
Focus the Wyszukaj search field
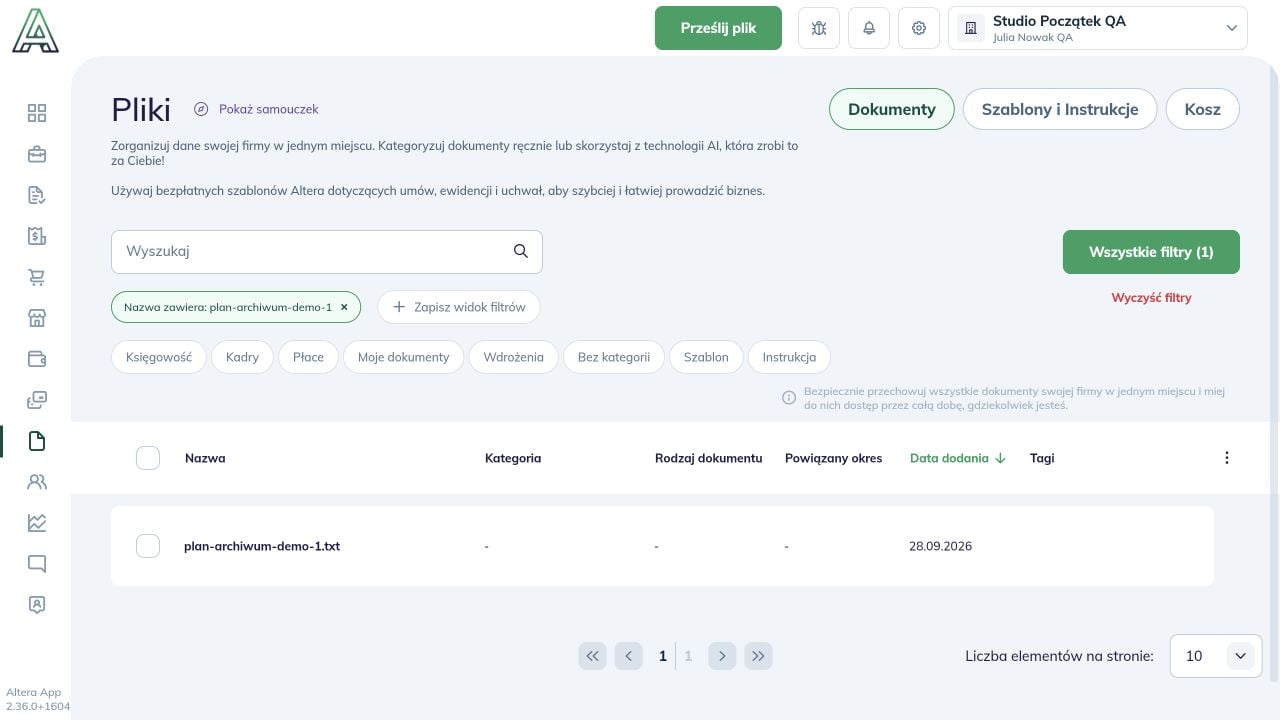(326, 252)
